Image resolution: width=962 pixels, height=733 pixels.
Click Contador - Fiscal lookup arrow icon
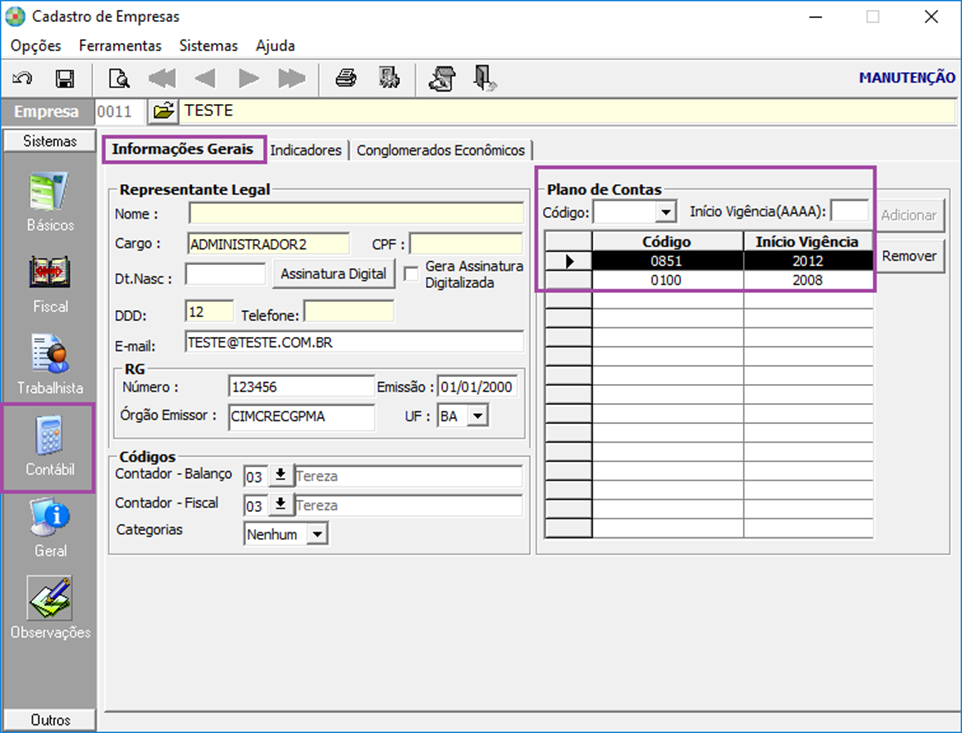click(x=280, y=505)
